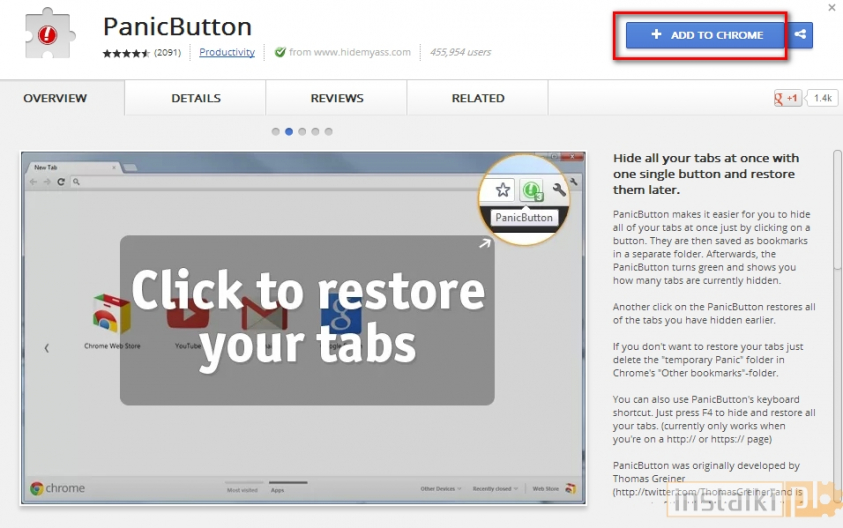Image resolution: width=843 pixels, height=528 pixels.
Task: Select the first slideshow dot
Action: pos(275,131)
